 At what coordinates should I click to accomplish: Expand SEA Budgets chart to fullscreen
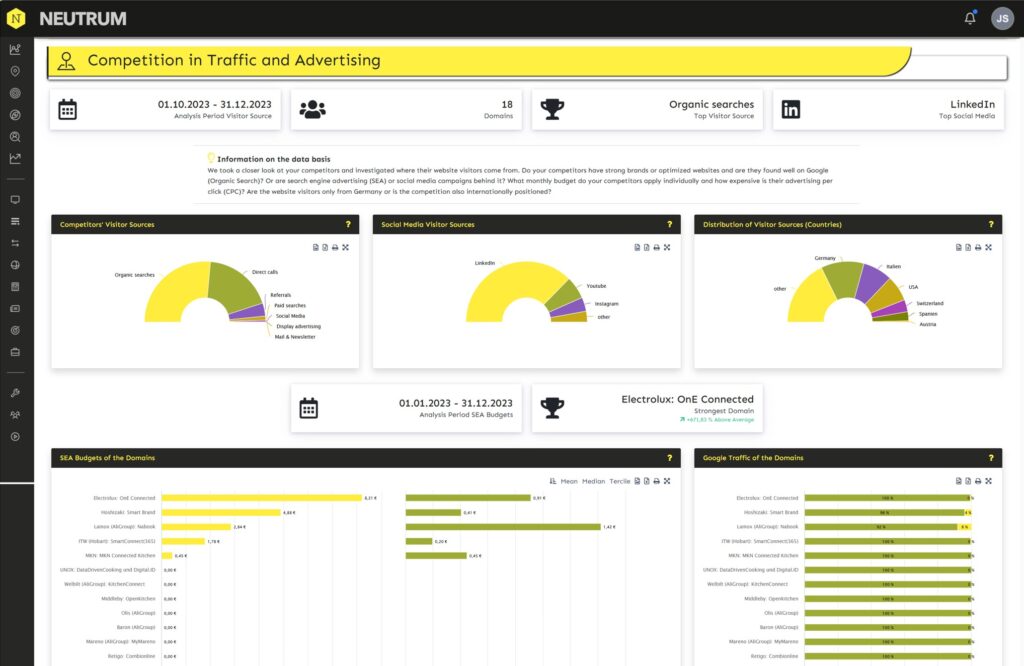pos(667,481)
